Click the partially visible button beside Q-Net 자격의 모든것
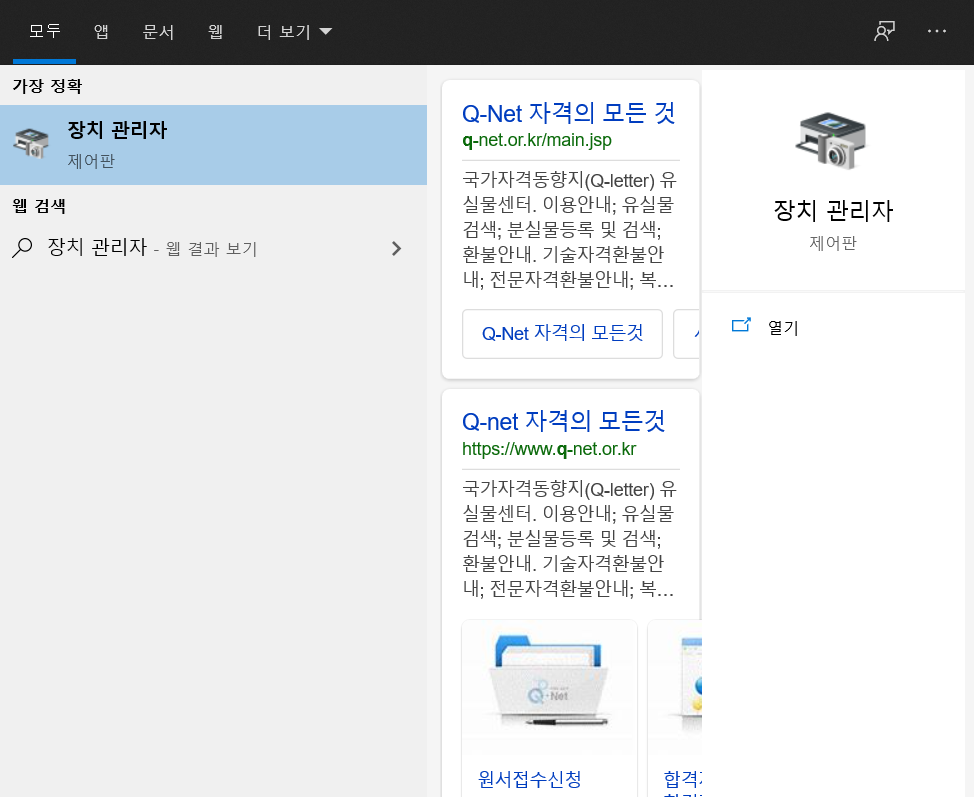The width and height of the screenshot is (974, 797). [687, 334]
